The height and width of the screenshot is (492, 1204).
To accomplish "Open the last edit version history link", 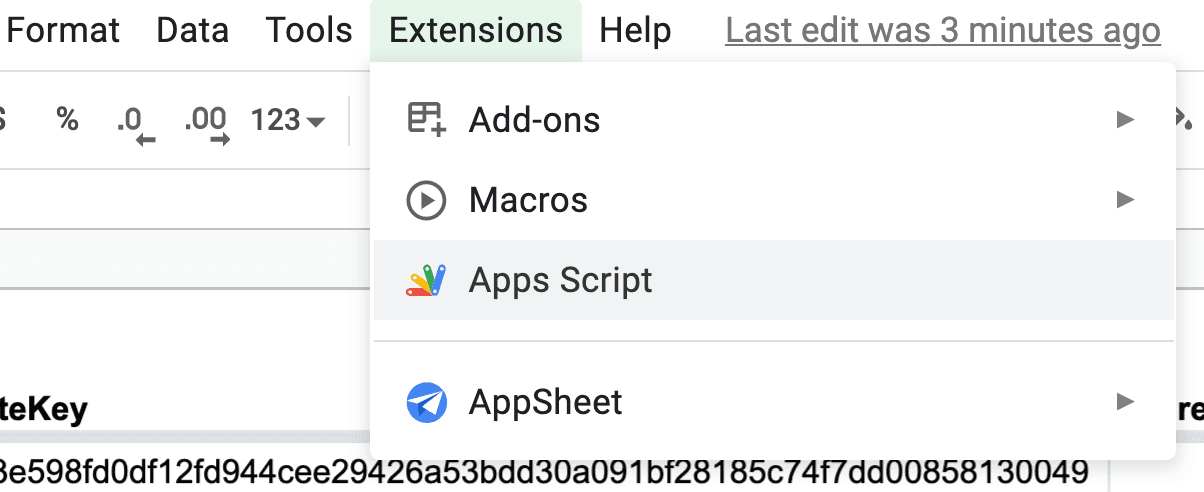I will click(x=943, y=30).
